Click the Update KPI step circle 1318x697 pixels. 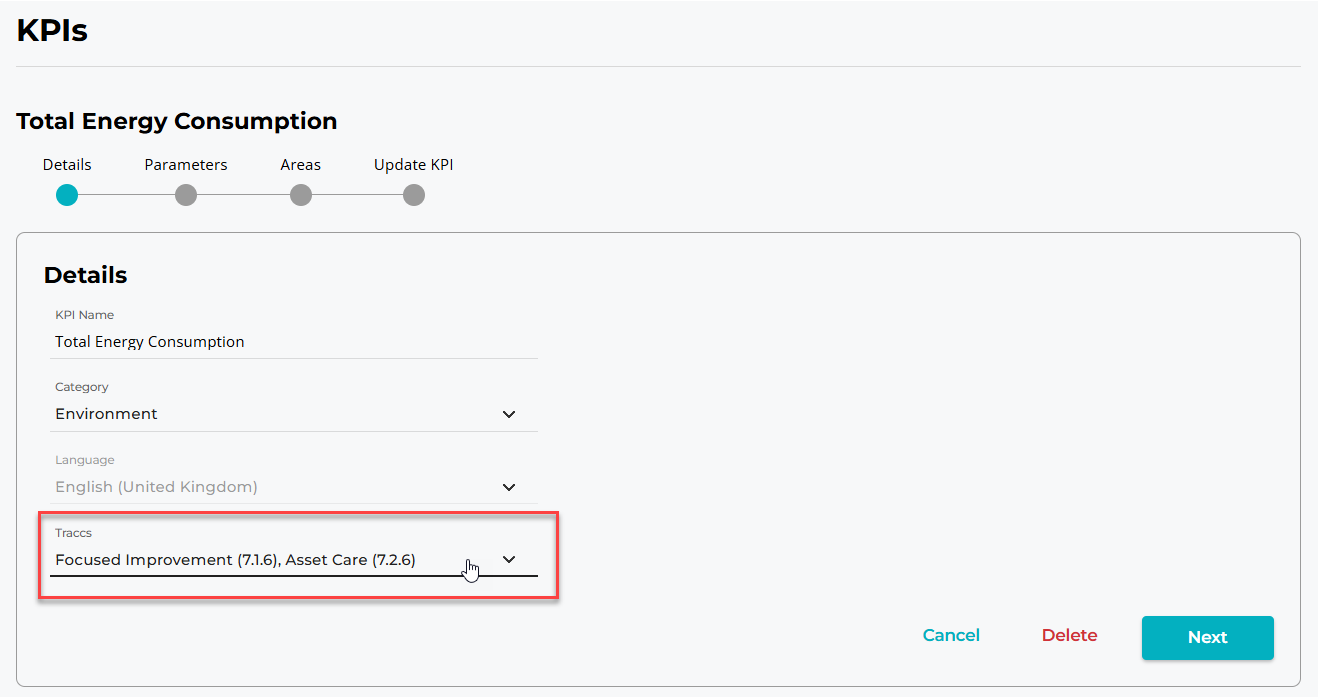pyautogui.click(x=414, y=195)
